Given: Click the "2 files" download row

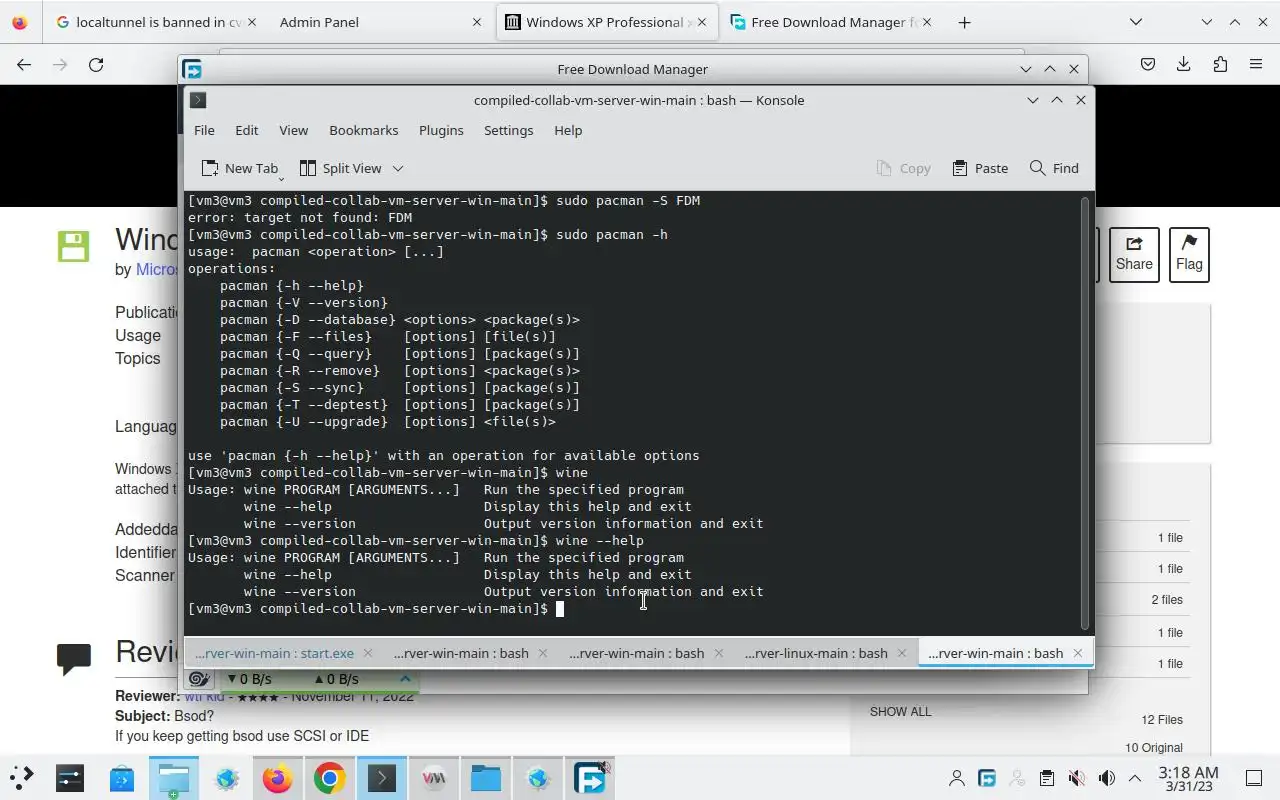Looking at the screenshot, I should pos(1167,600).
